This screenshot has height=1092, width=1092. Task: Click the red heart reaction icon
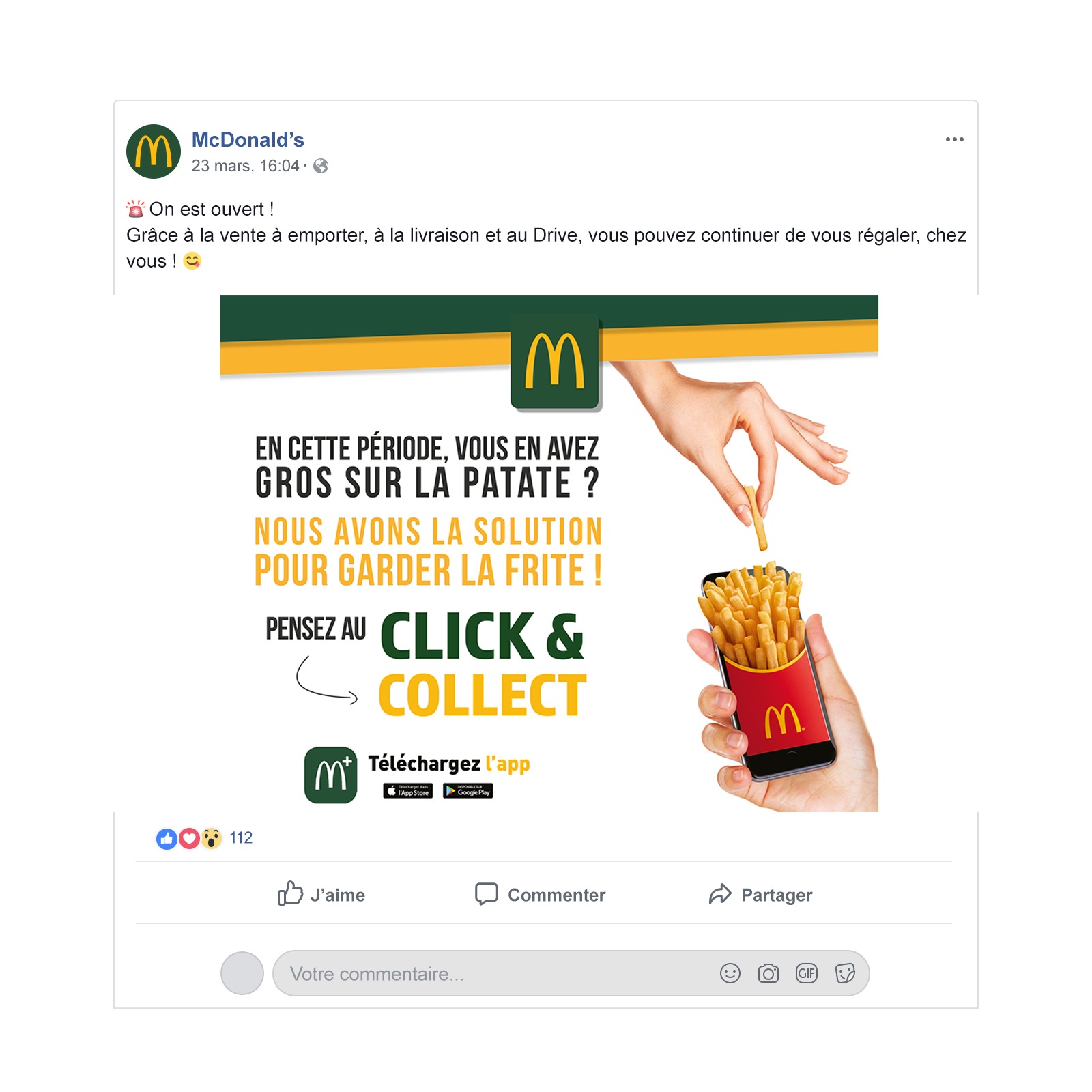tap(189, 838)
